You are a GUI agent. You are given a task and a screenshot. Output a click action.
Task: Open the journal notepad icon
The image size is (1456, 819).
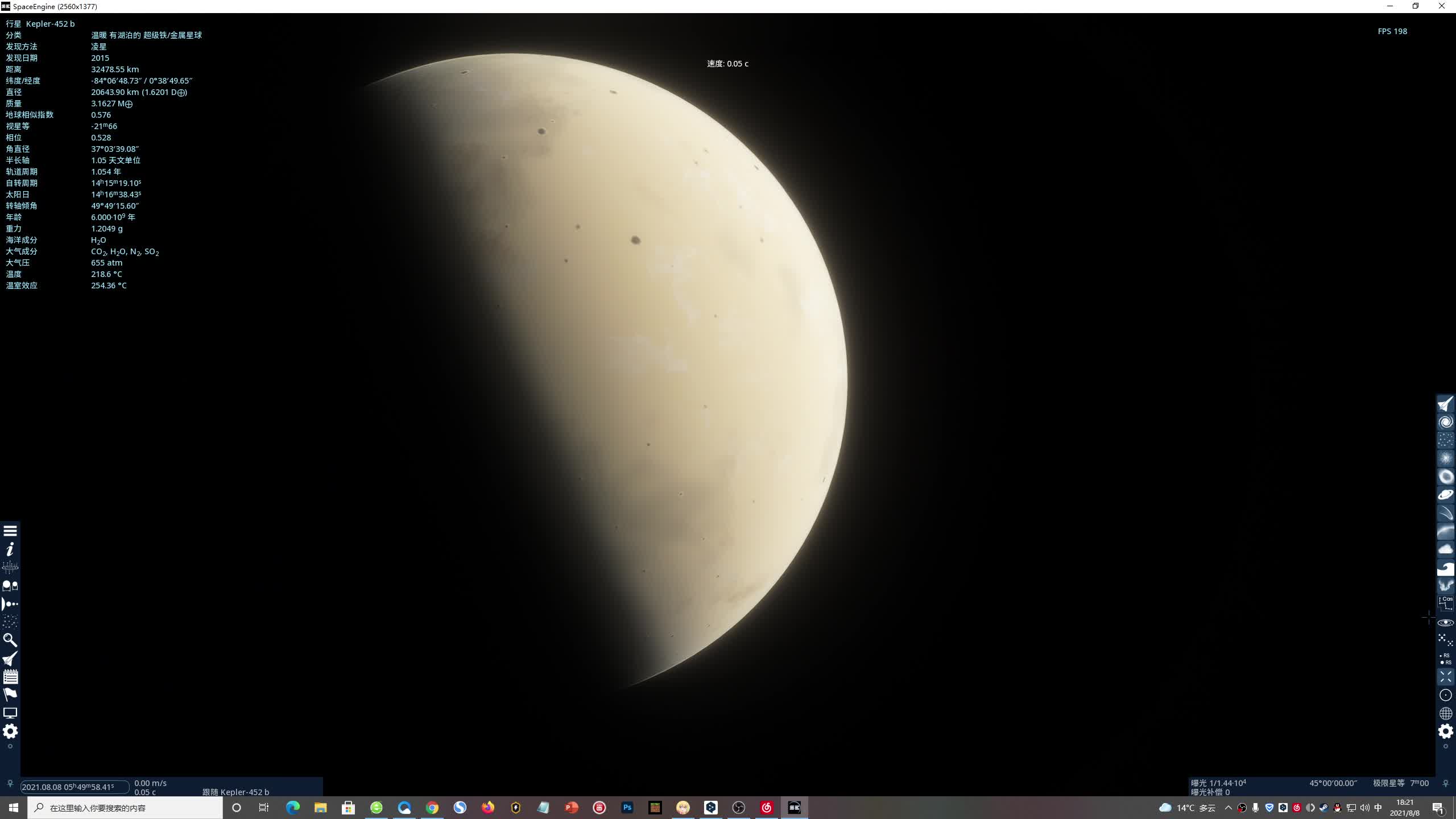10,677
